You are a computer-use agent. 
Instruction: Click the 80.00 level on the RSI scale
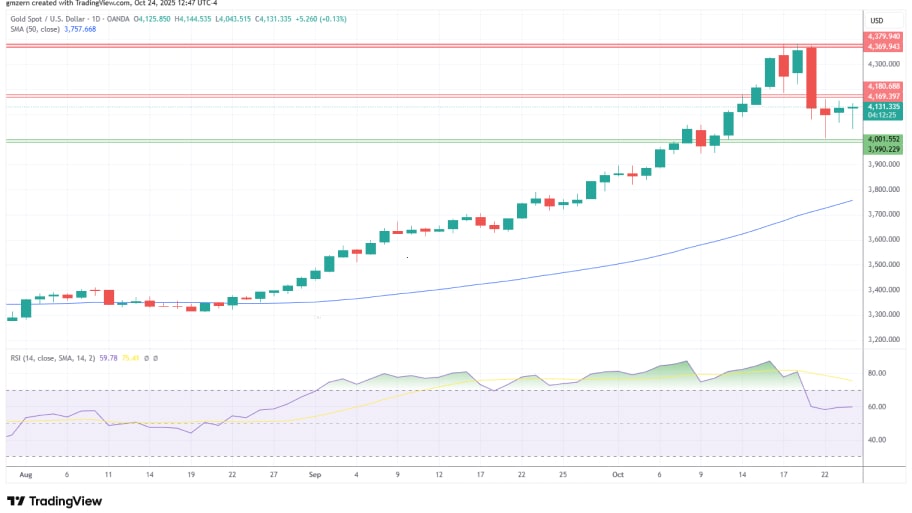876,373
